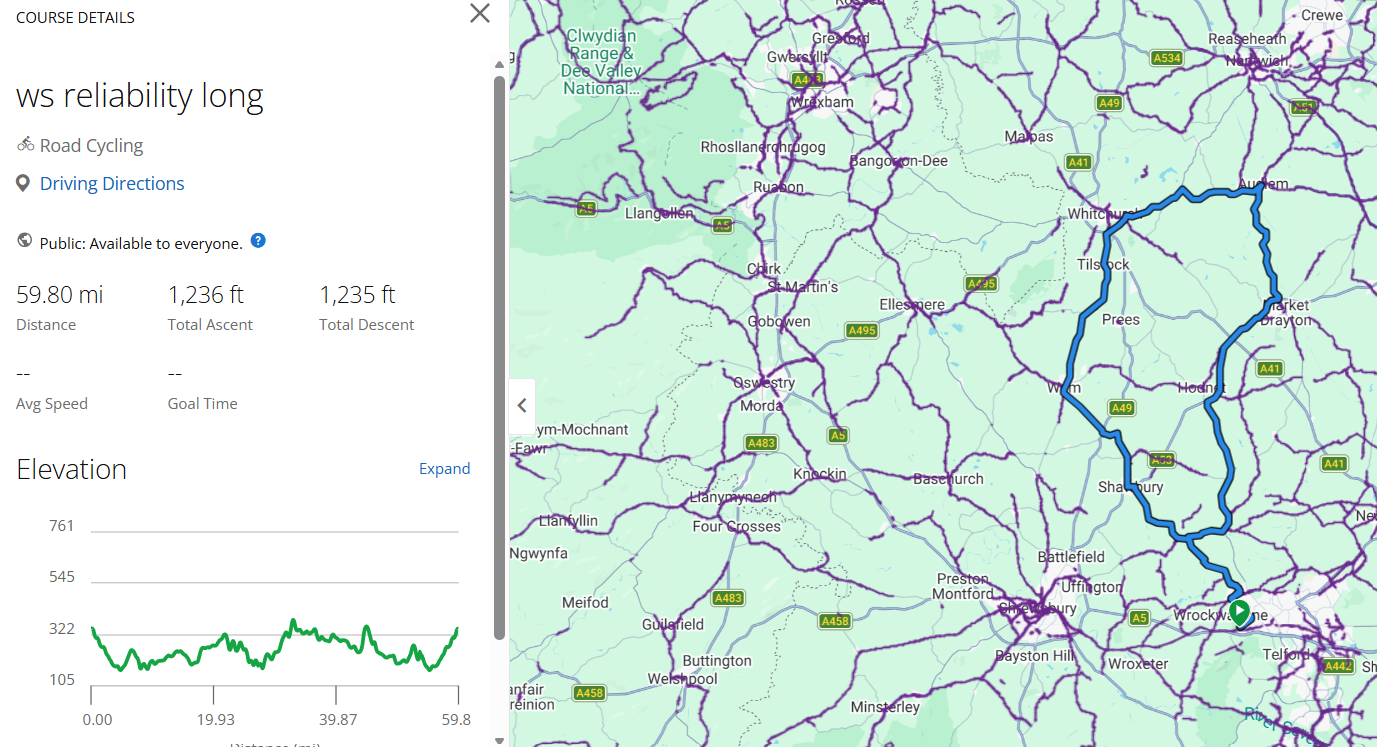
Task: Open the blue question mark help icon
Action: (258, 241)
